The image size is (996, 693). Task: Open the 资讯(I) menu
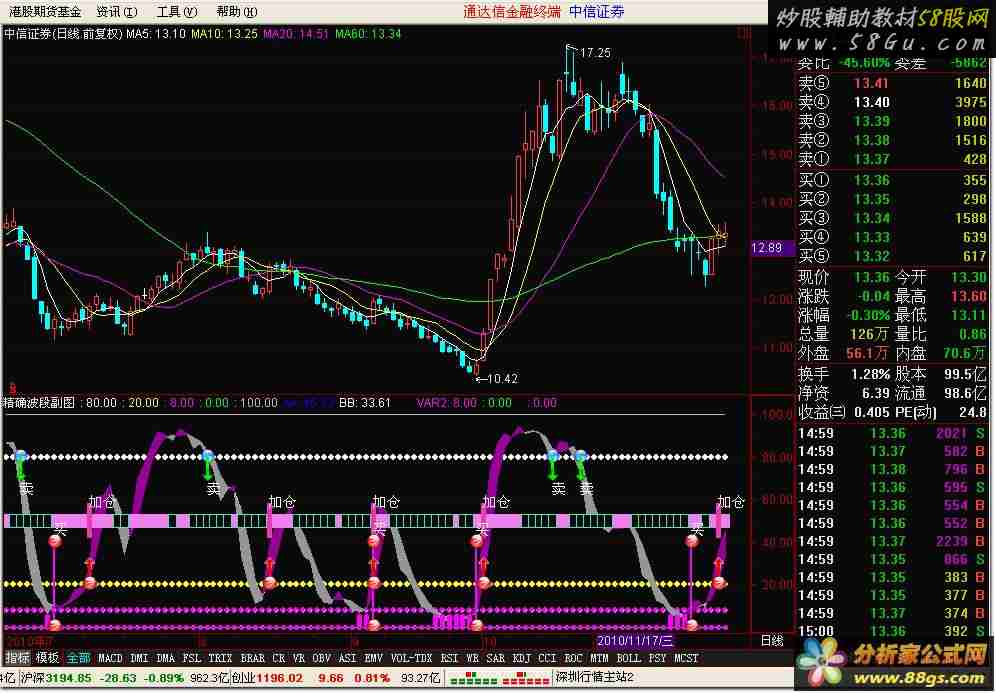116,11
